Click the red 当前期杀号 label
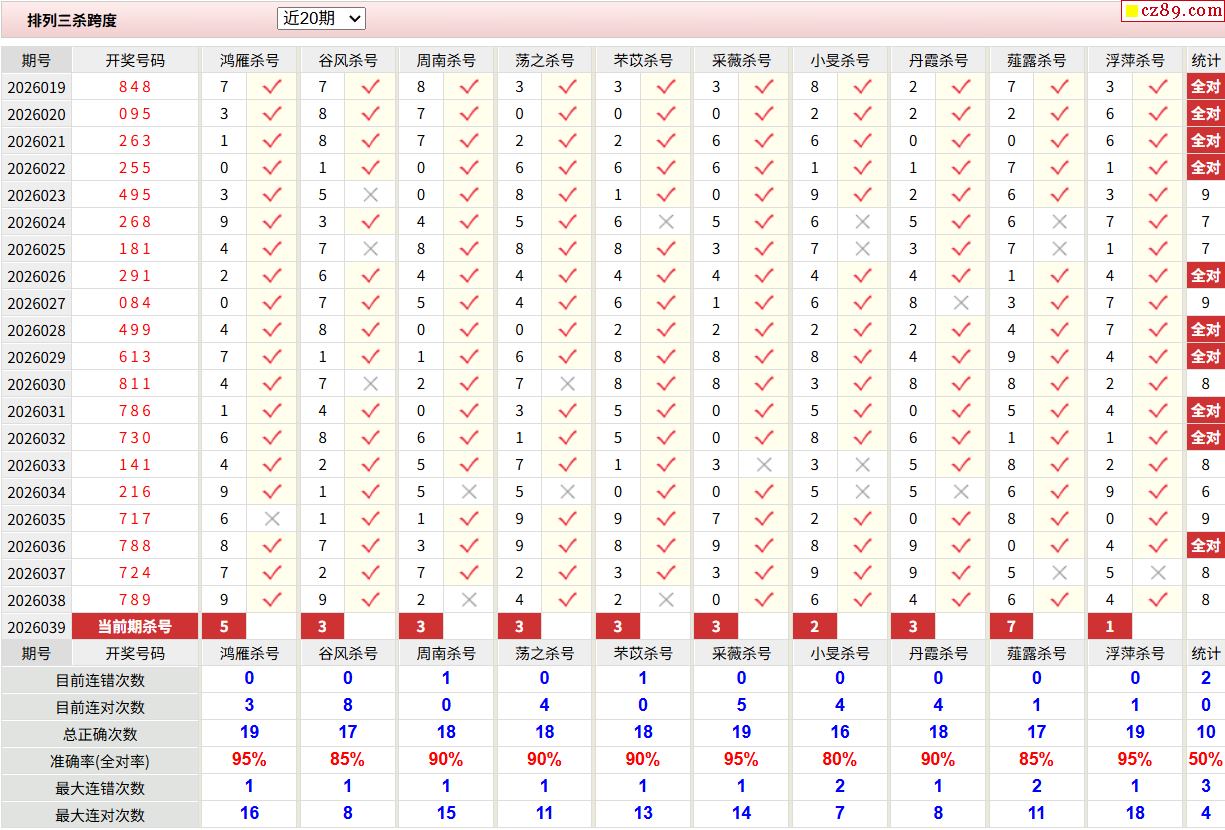 pos(135,627)
